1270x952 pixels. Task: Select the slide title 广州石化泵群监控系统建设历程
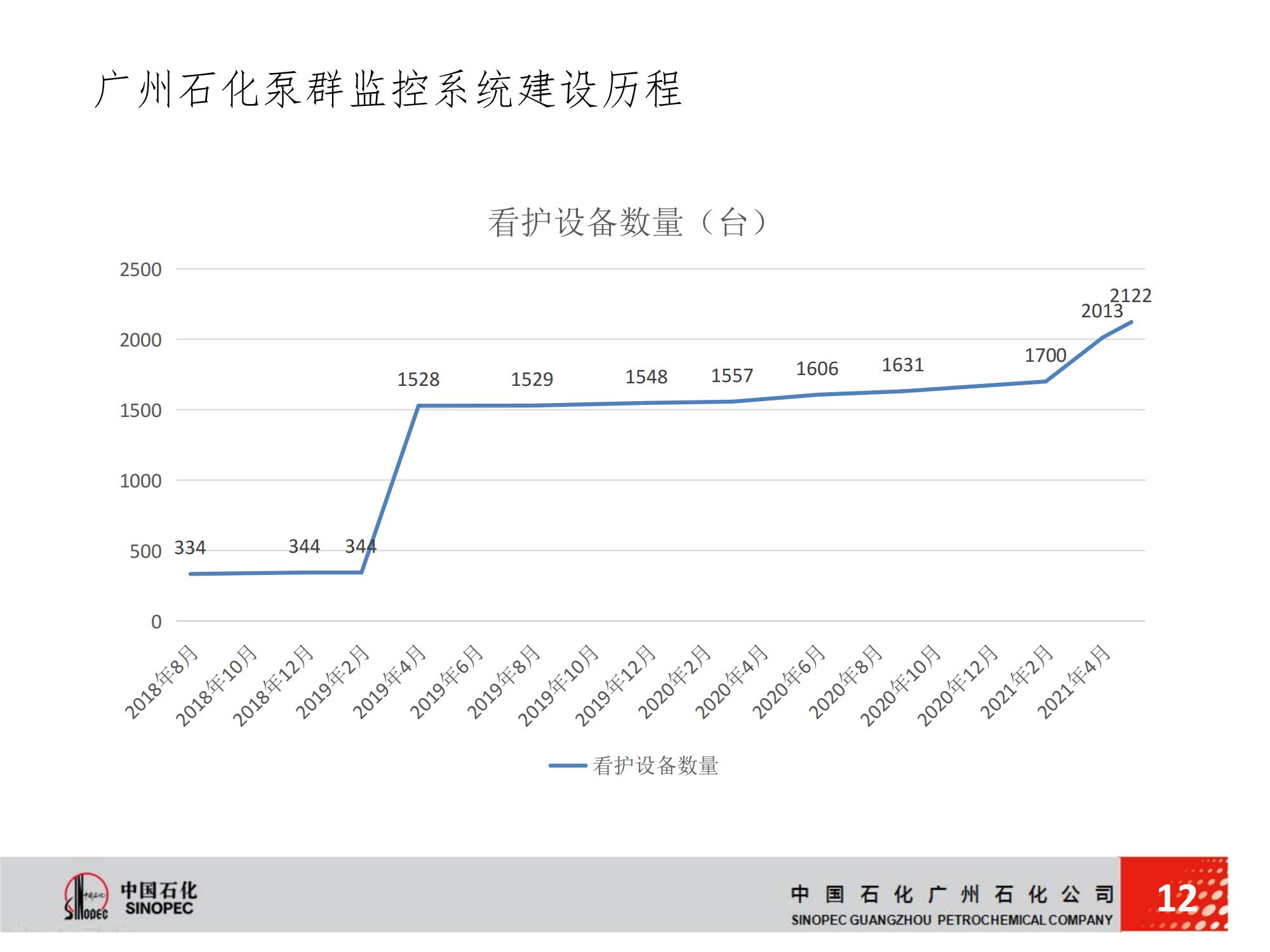389,89
